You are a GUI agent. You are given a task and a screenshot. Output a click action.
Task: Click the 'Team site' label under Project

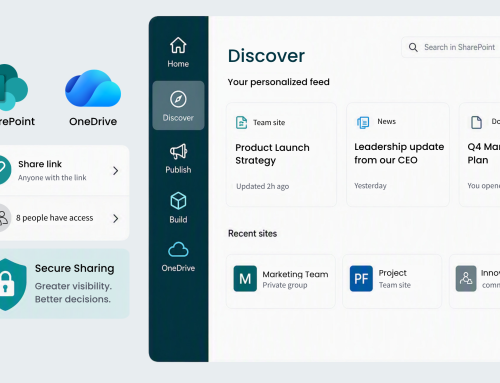pyautogui.click(x=395, y=285)
